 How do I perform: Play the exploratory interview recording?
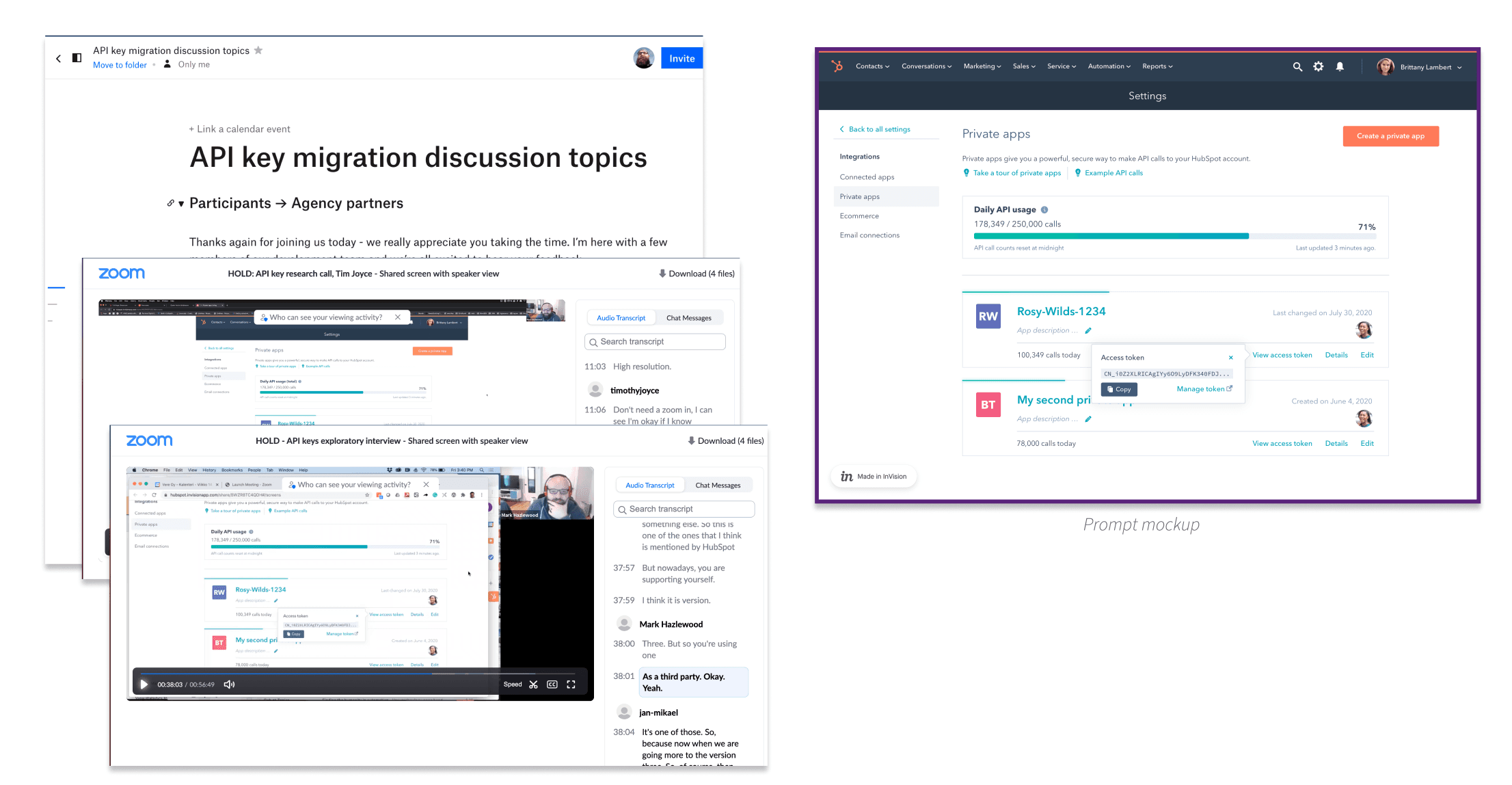(144, 684)
